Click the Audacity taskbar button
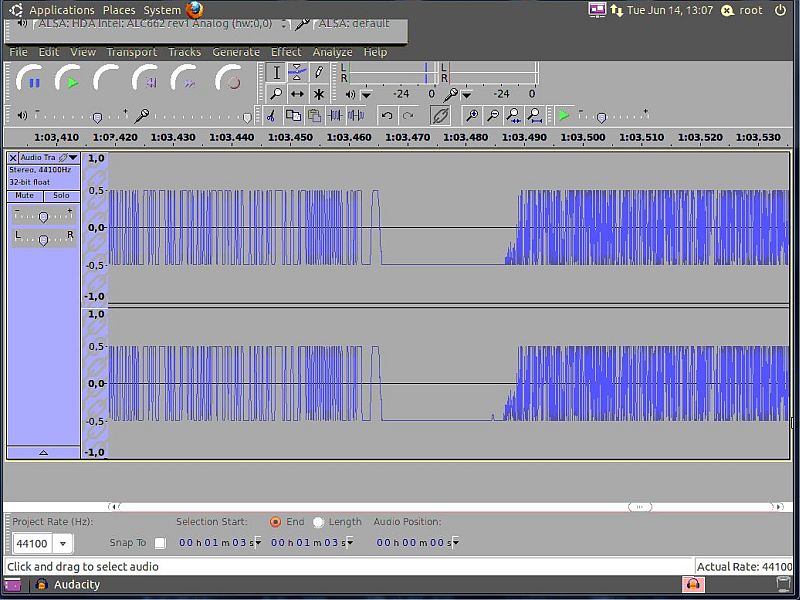 coord(67,585)
